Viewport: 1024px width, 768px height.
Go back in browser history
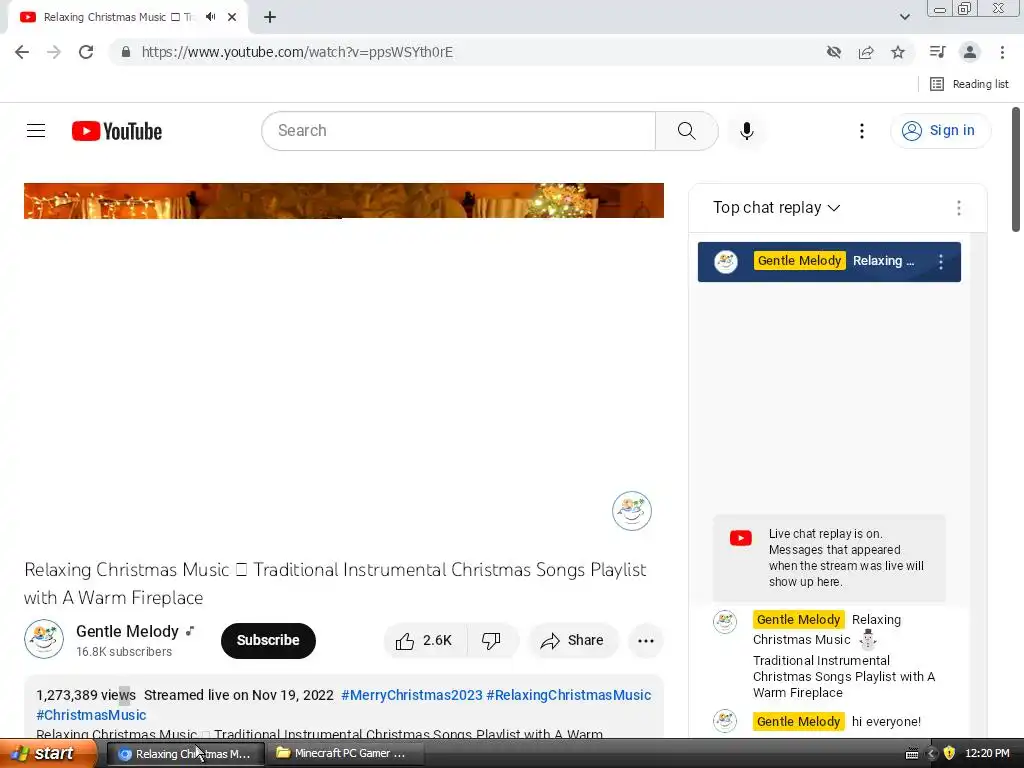pyautogui.click(x=22, y=52)
